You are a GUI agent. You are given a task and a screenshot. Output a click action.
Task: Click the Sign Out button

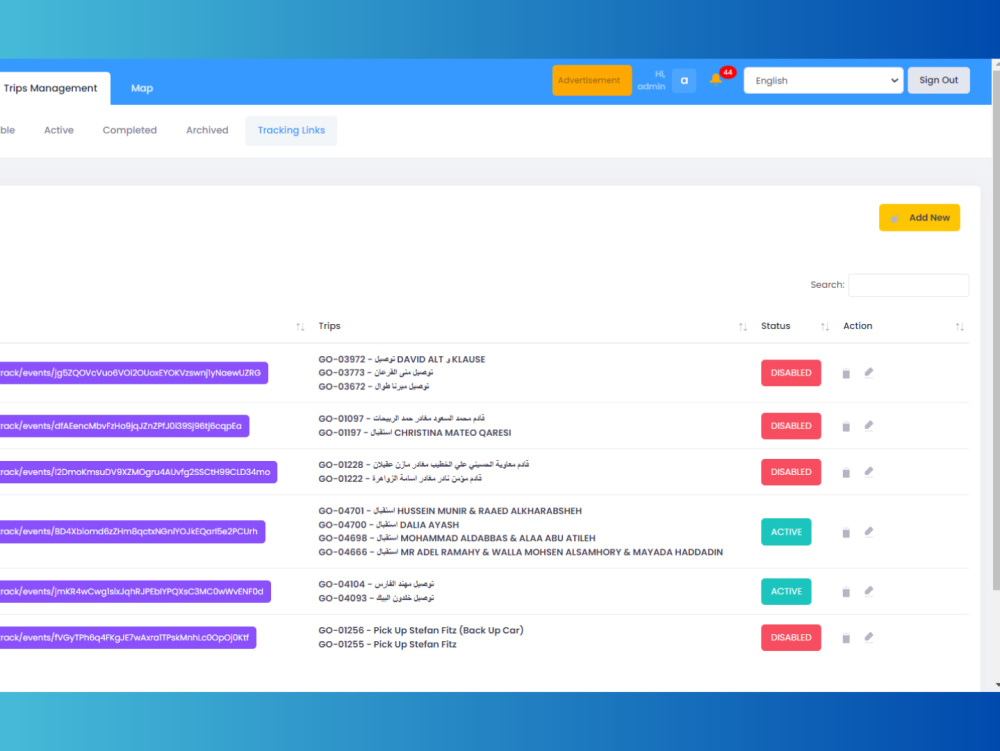938,80
